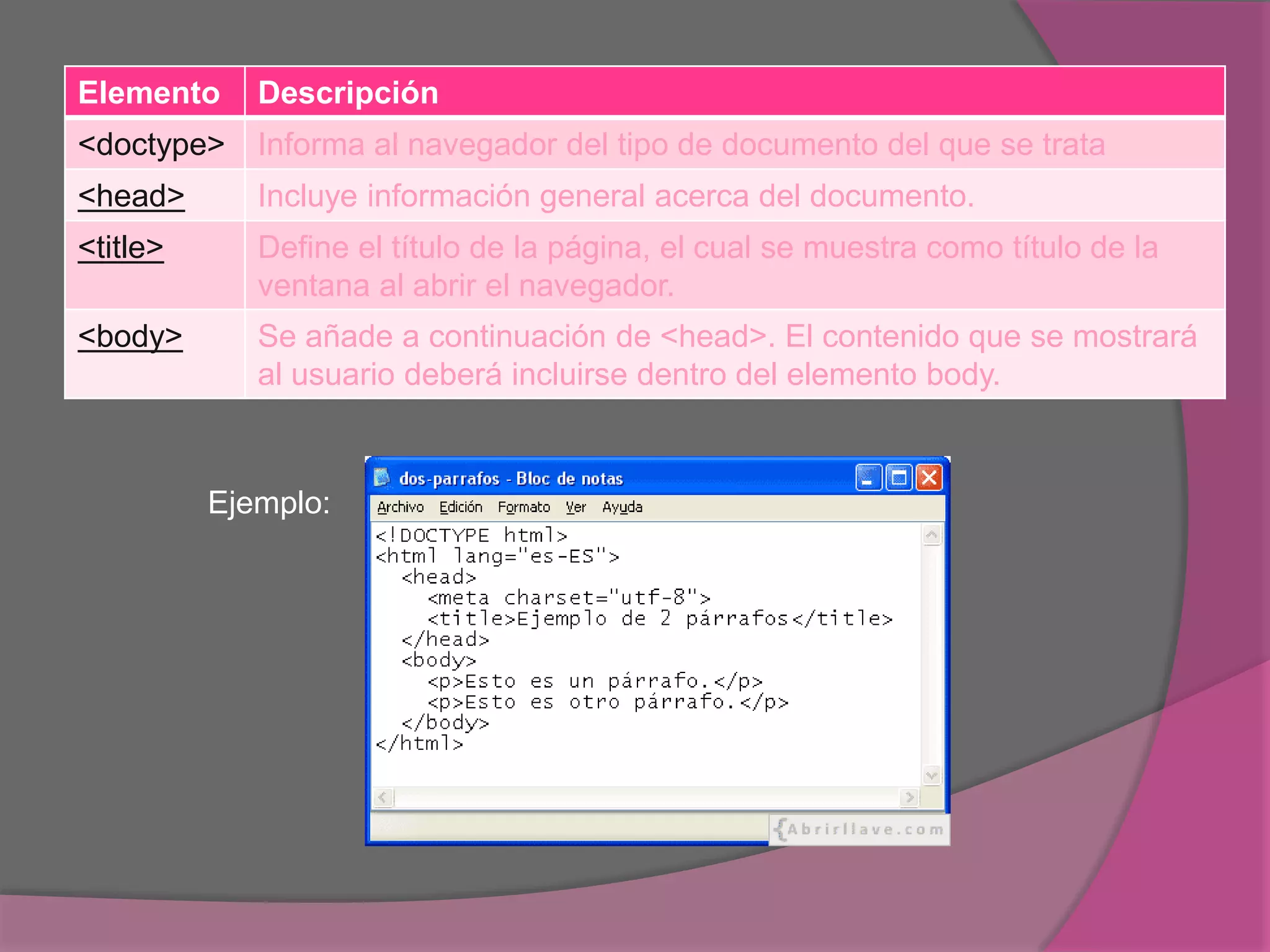Open the Ayuda menu
The height and width of the screenshot is (952, 1270).
pos(622,507)
